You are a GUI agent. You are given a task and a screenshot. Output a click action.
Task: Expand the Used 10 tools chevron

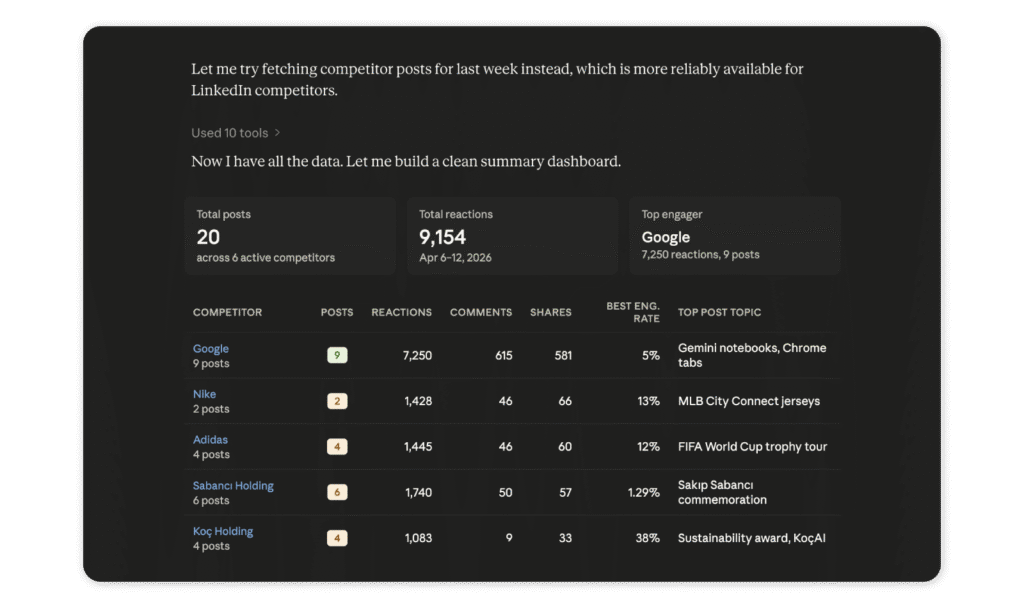pyautogui.click(x=277, y=133)
